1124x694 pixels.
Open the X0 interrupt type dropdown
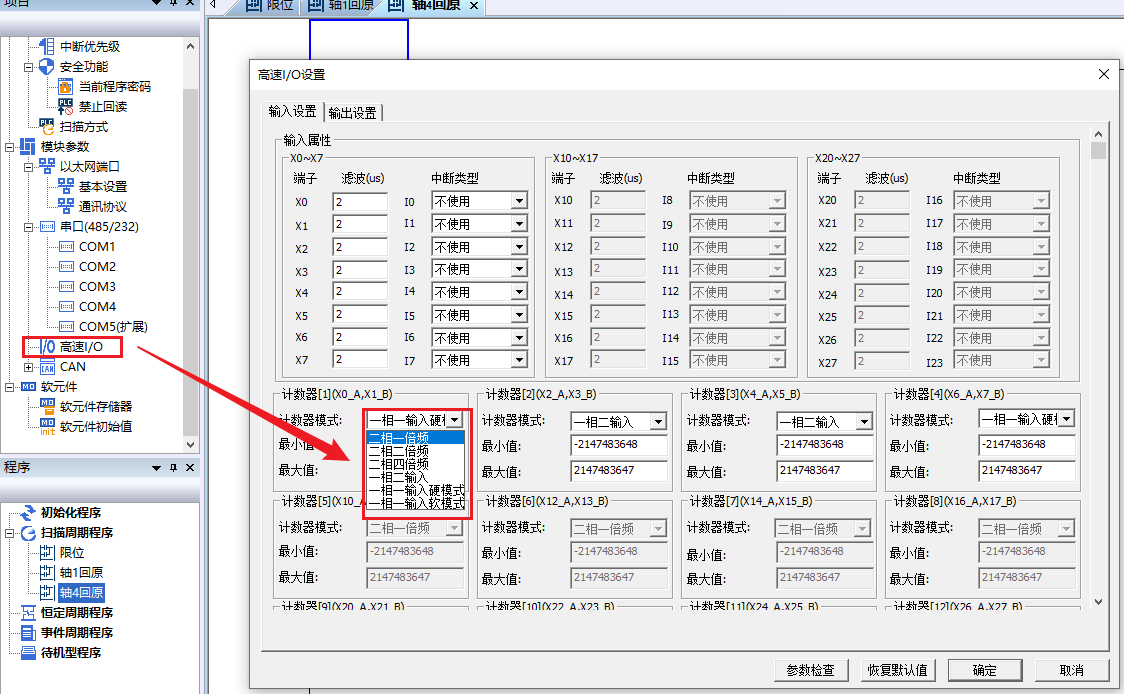(518, 201)
